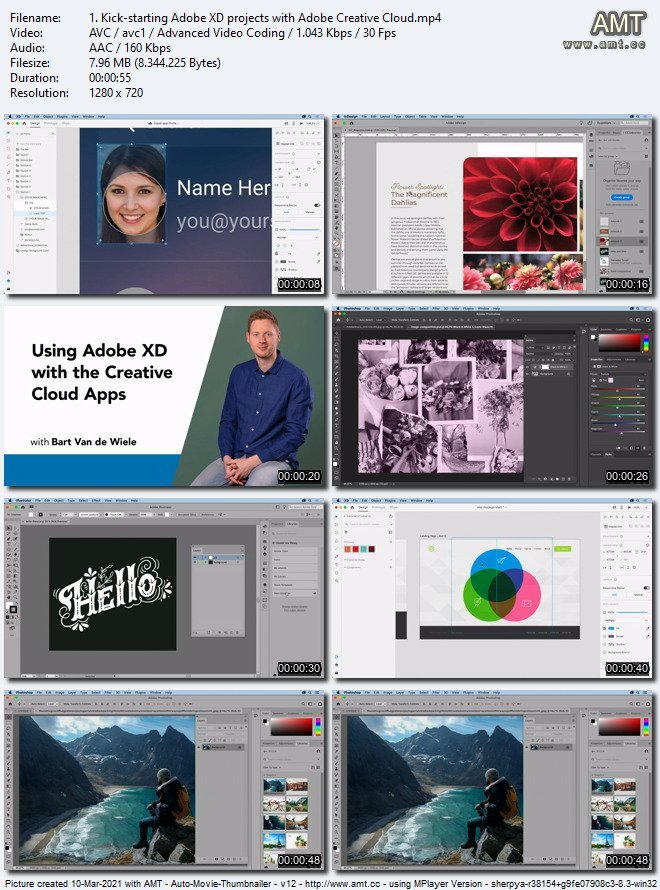Click the 'AAC / 160 Kbps' audio value
The width and height of the screenshot is (660, 890).
tap(130, 48)
